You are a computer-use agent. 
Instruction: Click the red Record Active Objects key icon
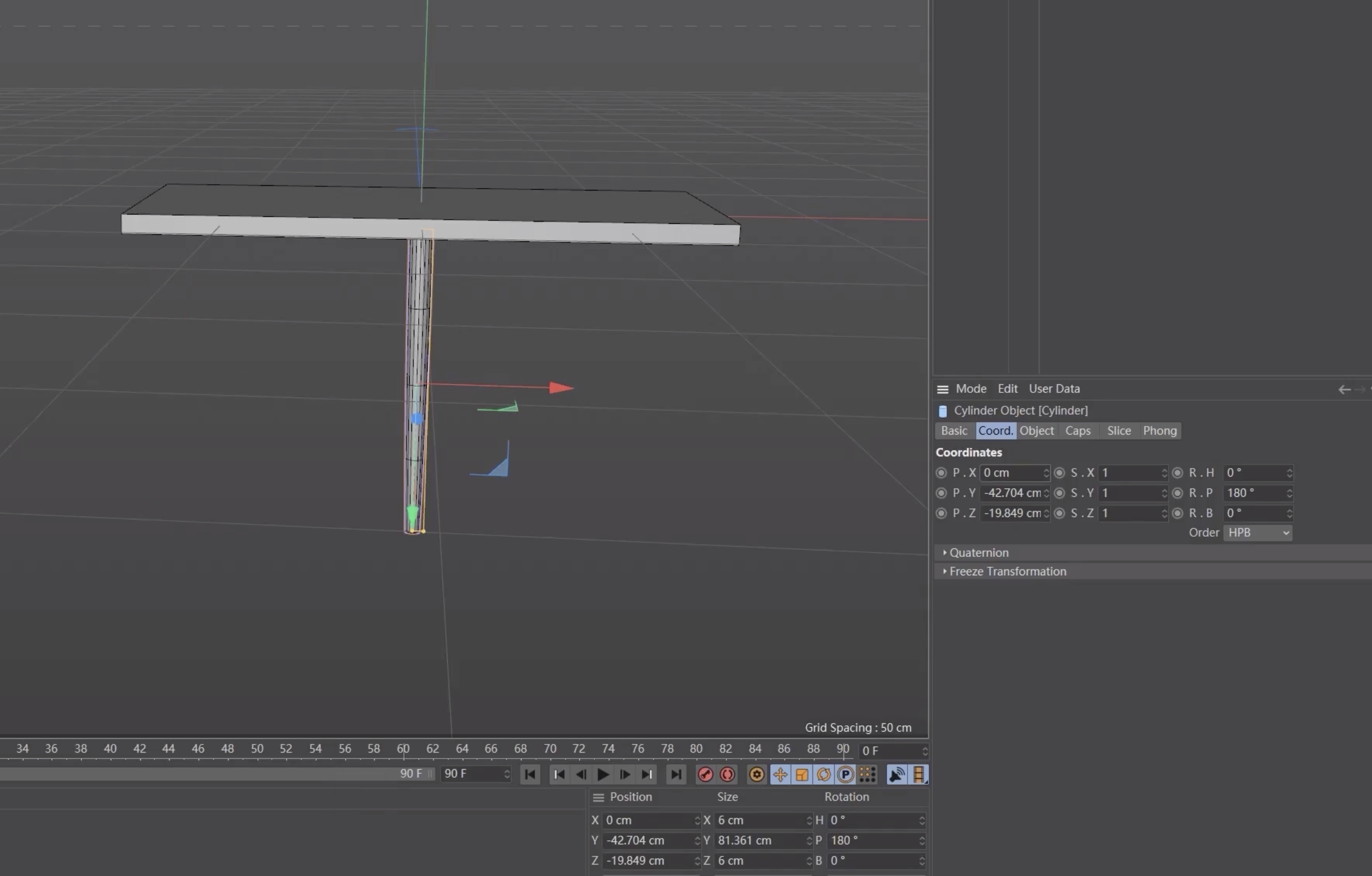tap(705, 774)
